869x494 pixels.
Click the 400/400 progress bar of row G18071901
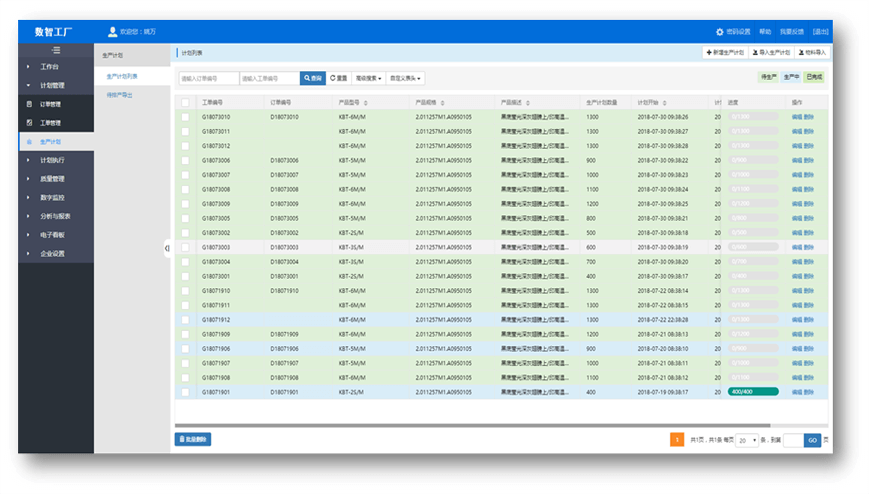tap(753, 392)
